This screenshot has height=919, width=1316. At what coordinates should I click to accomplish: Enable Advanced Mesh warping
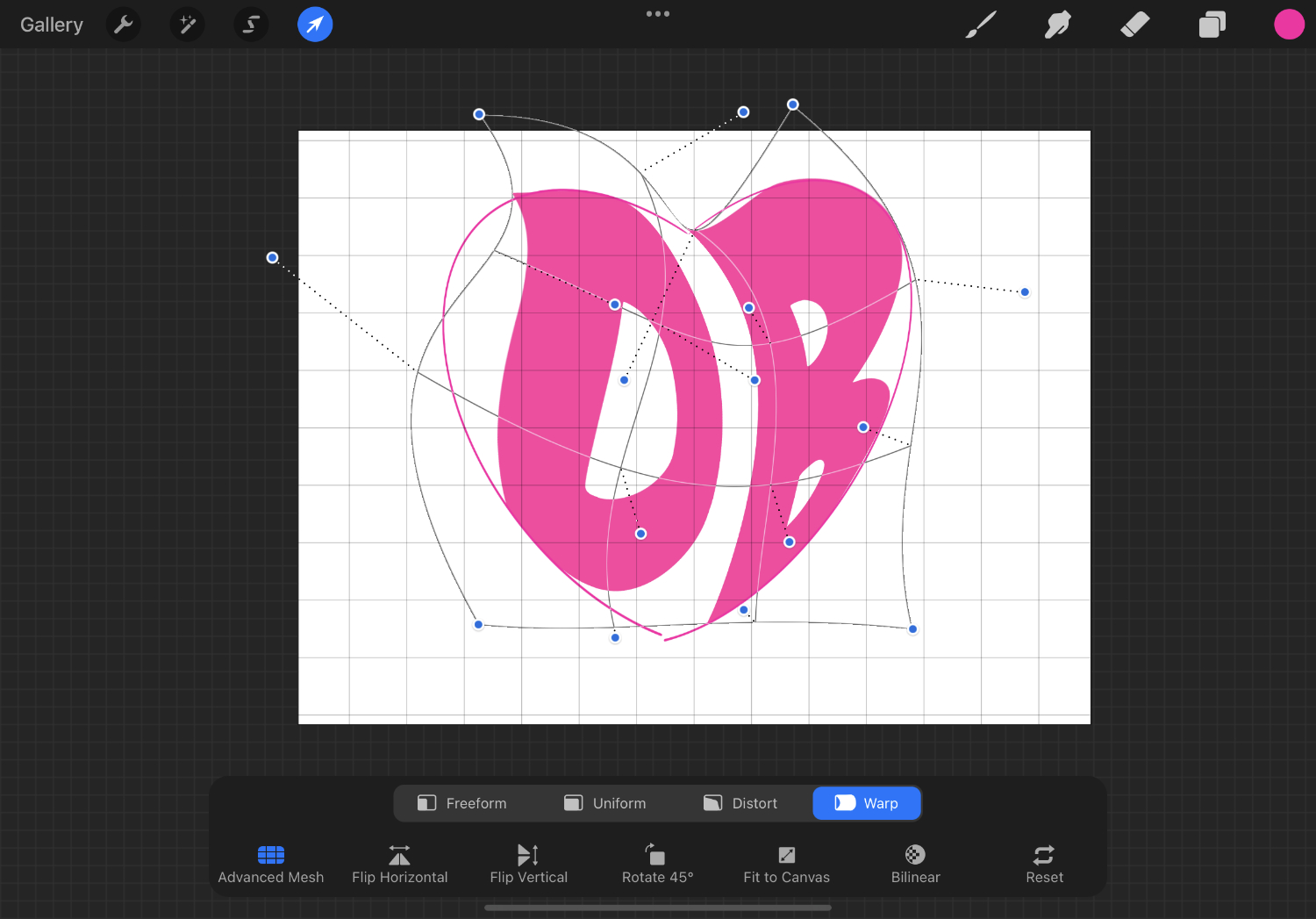pos(270,863)
